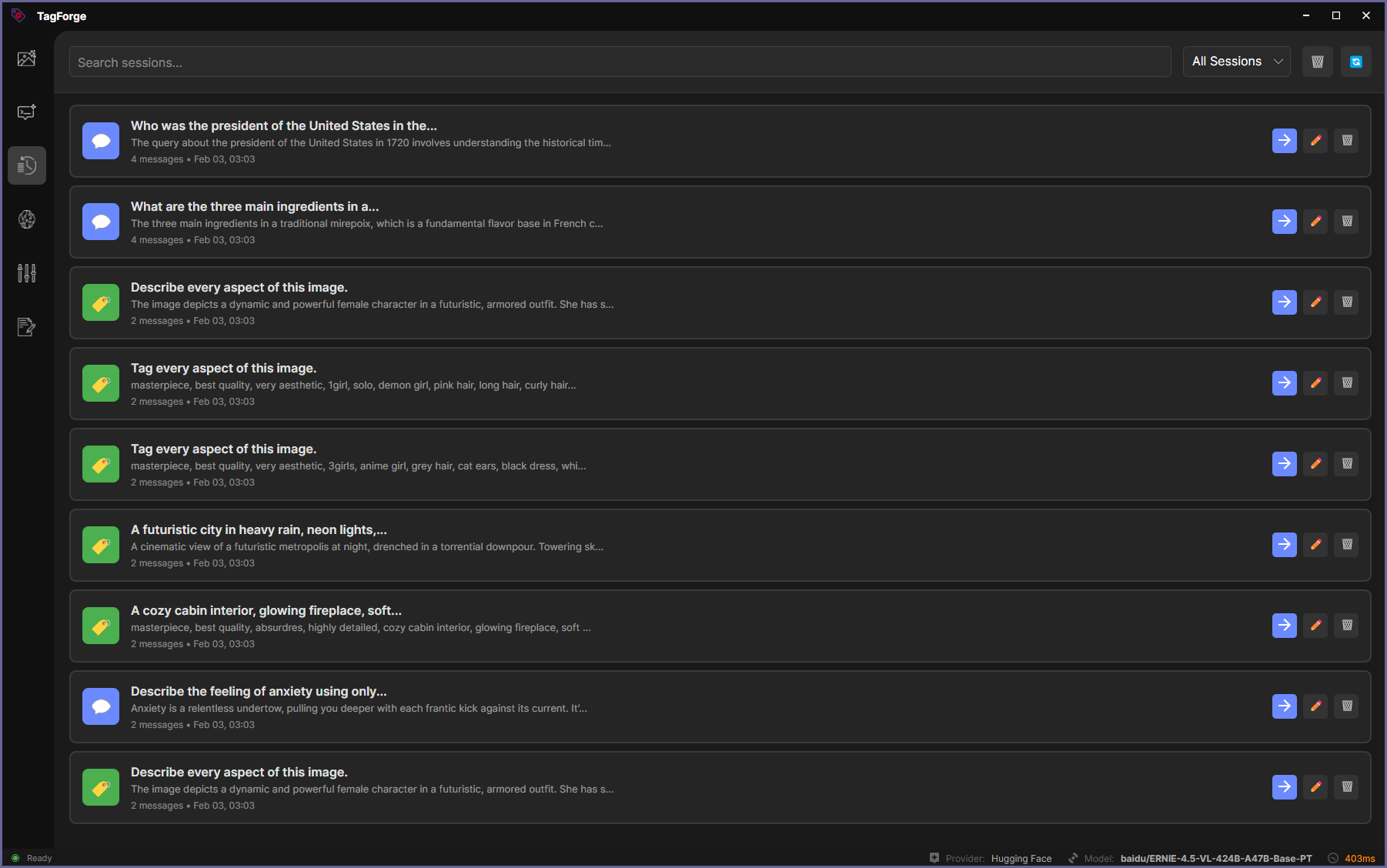Delete the demon girl tagging session

(x=1346, y=382)
